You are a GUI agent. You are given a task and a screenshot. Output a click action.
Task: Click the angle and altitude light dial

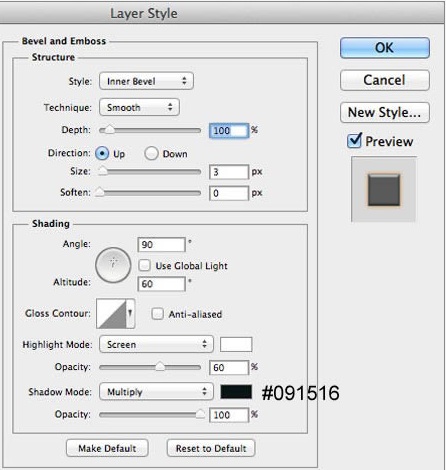[x=113, y=265]
